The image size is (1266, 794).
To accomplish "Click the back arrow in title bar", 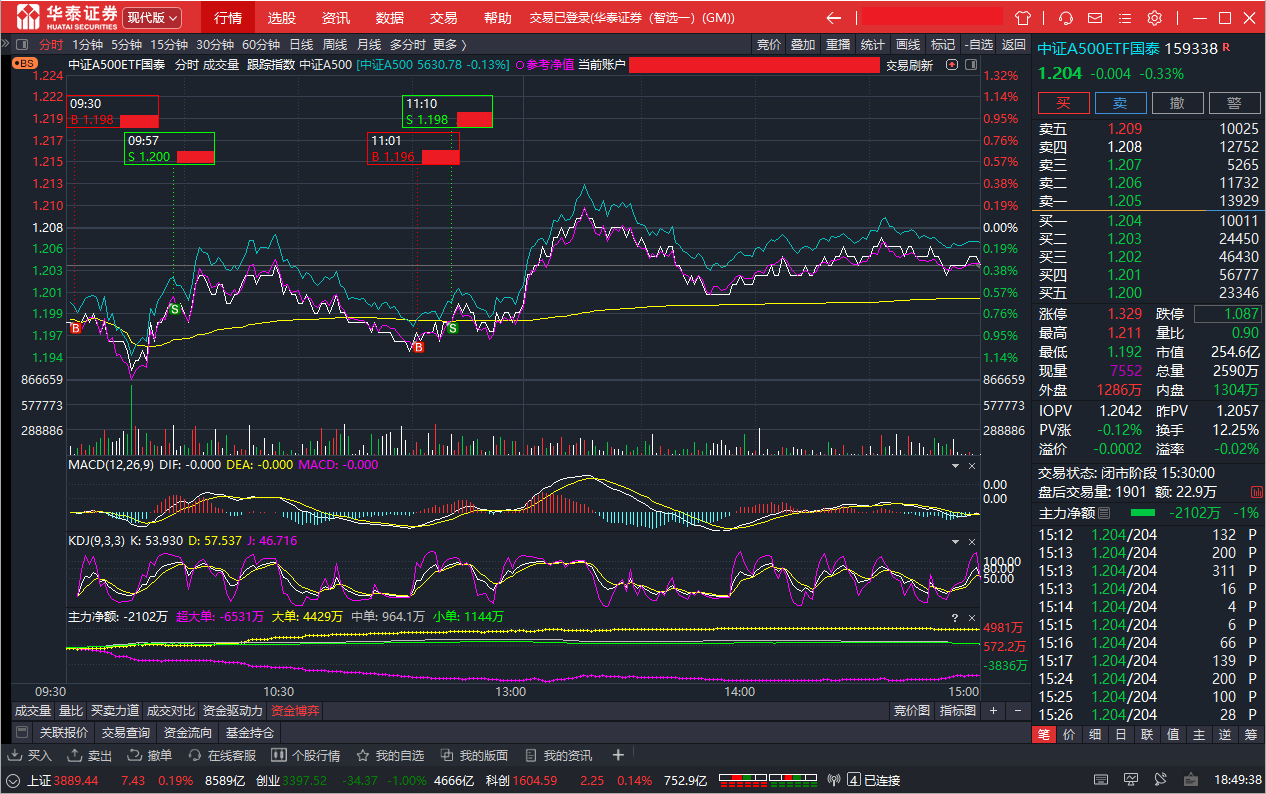I will tap(833, 18).
